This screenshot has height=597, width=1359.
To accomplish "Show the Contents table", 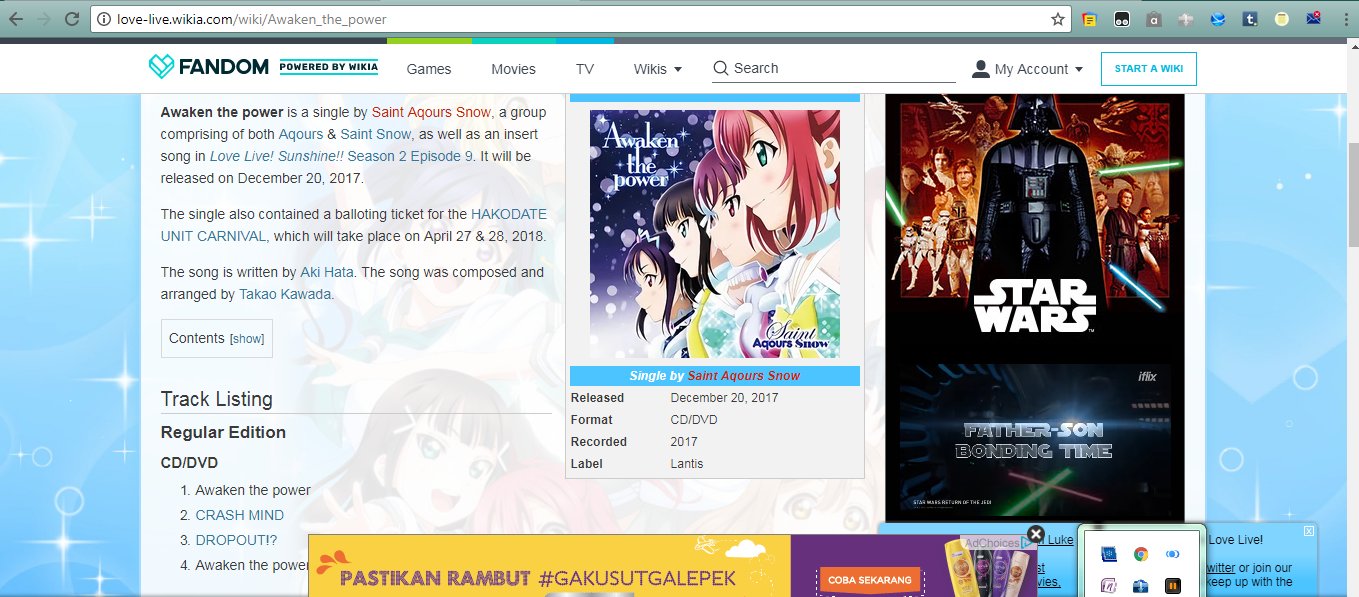I will [x=247, y=339].
